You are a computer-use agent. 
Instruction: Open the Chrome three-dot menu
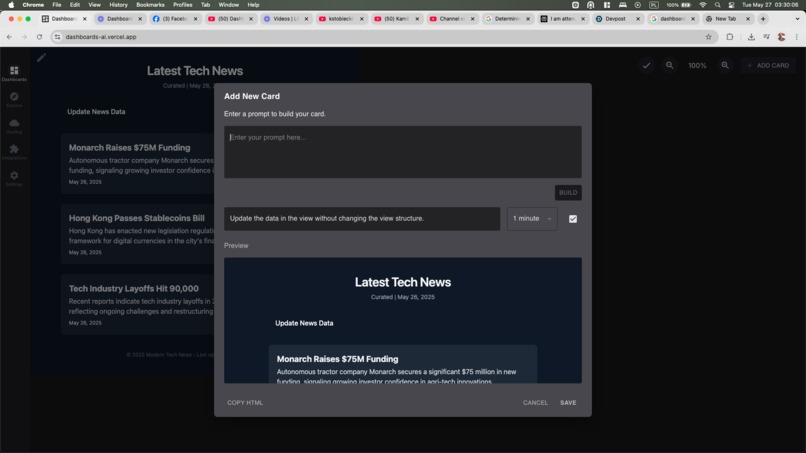coord(797,37)
